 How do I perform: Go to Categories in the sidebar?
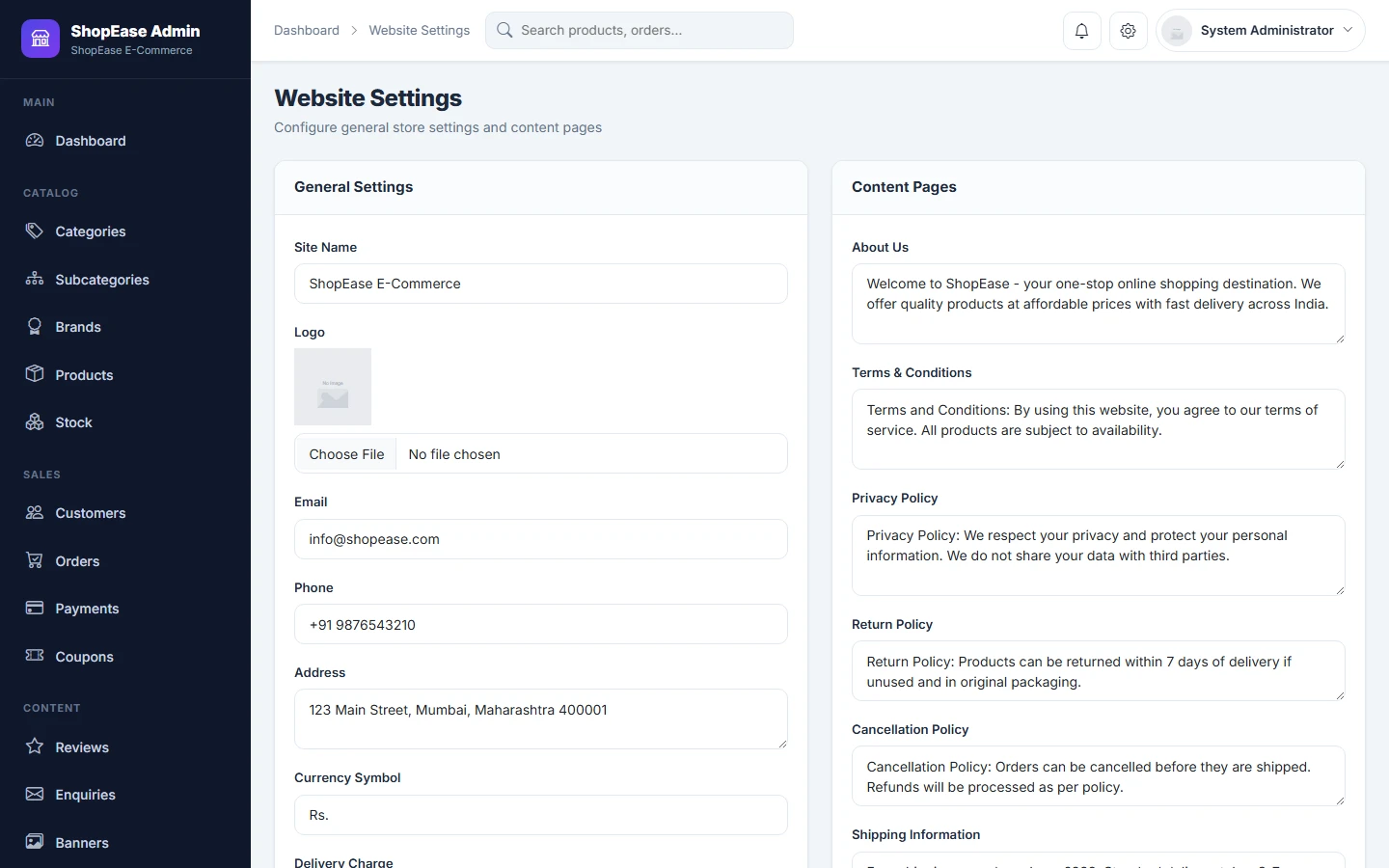[x=125, y=231]
